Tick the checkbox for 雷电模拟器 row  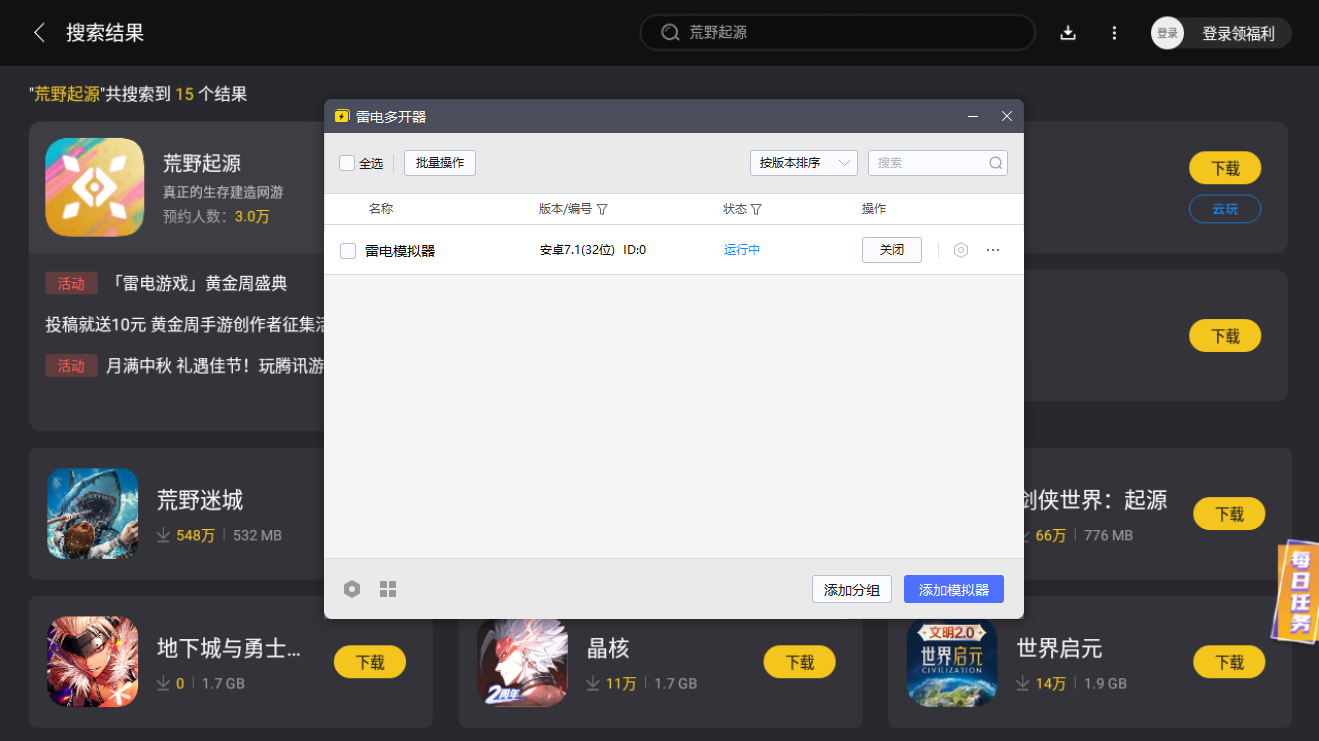pyautogui.click(x=348, y=250)
